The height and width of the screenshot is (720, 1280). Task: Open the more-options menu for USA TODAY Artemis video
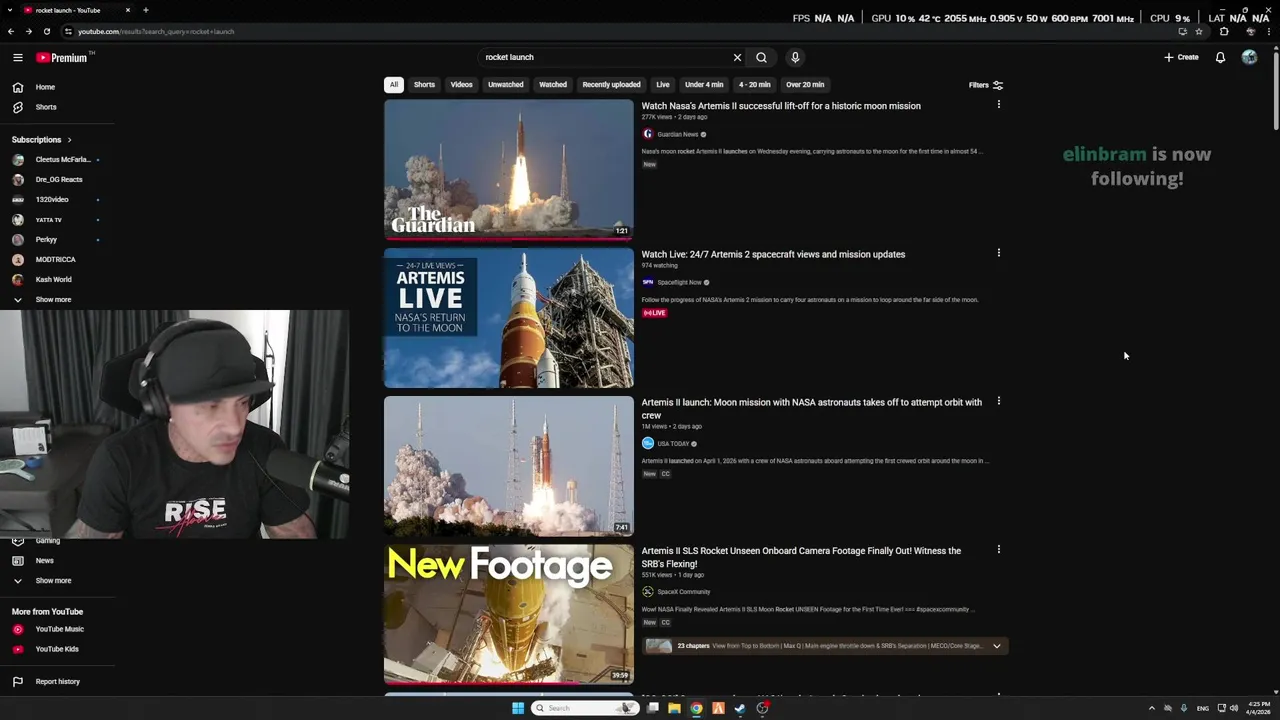pyautogui.click(x=998, y=401)
